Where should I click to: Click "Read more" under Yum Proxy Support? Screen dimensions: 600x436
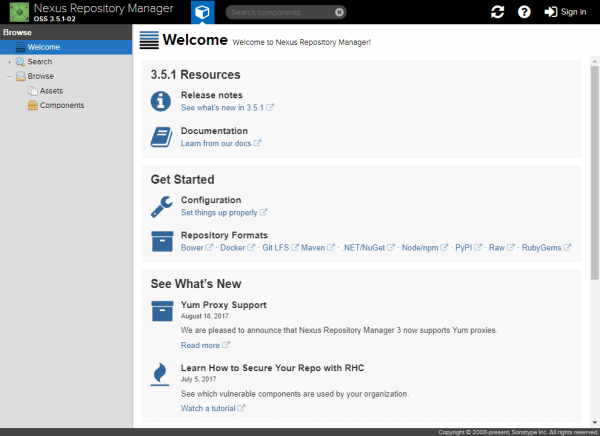coord(205,345)
